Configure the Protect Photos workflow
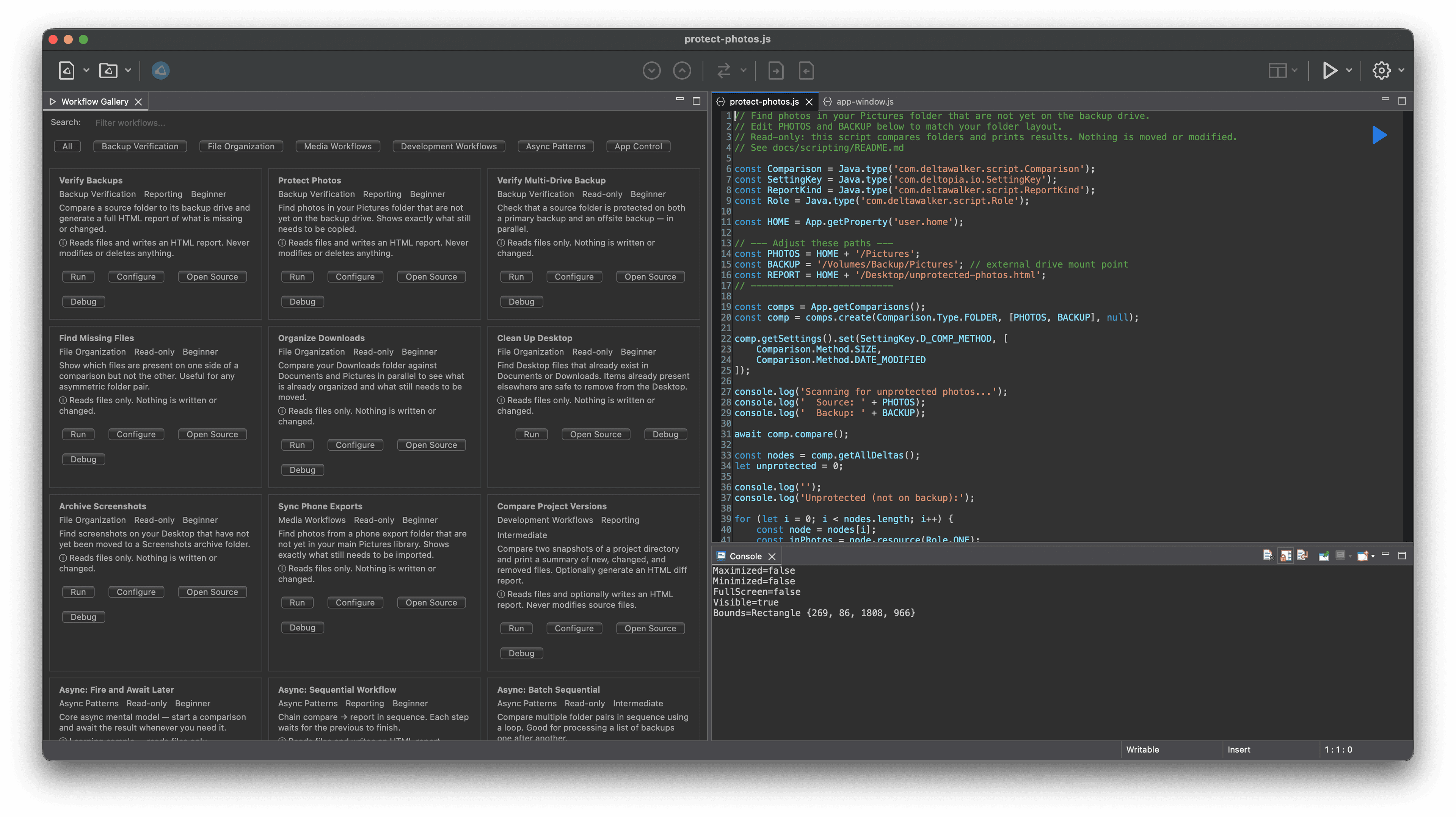This screenshot has height=817, width=1456. click(355, 277)
